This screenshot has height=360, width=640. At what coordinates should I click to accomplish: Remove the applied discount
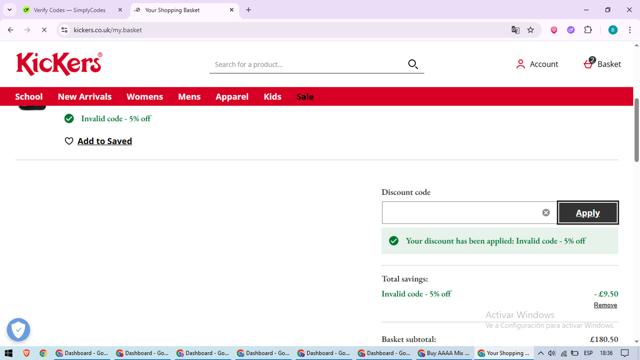pyautogui.click(x=605, y=305)
